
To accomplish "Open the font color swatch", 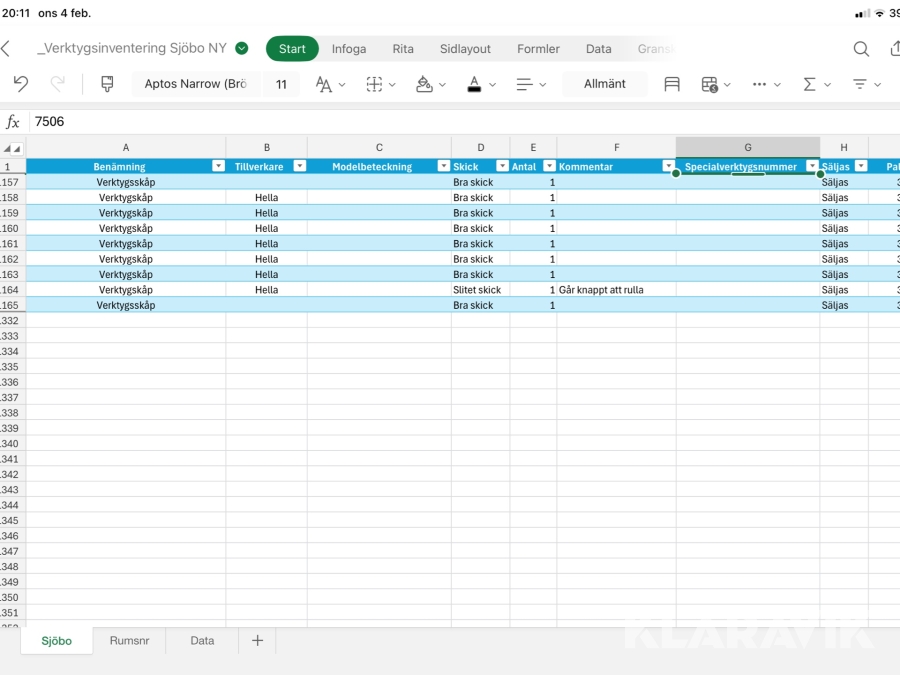I will (x=474, y=84).
